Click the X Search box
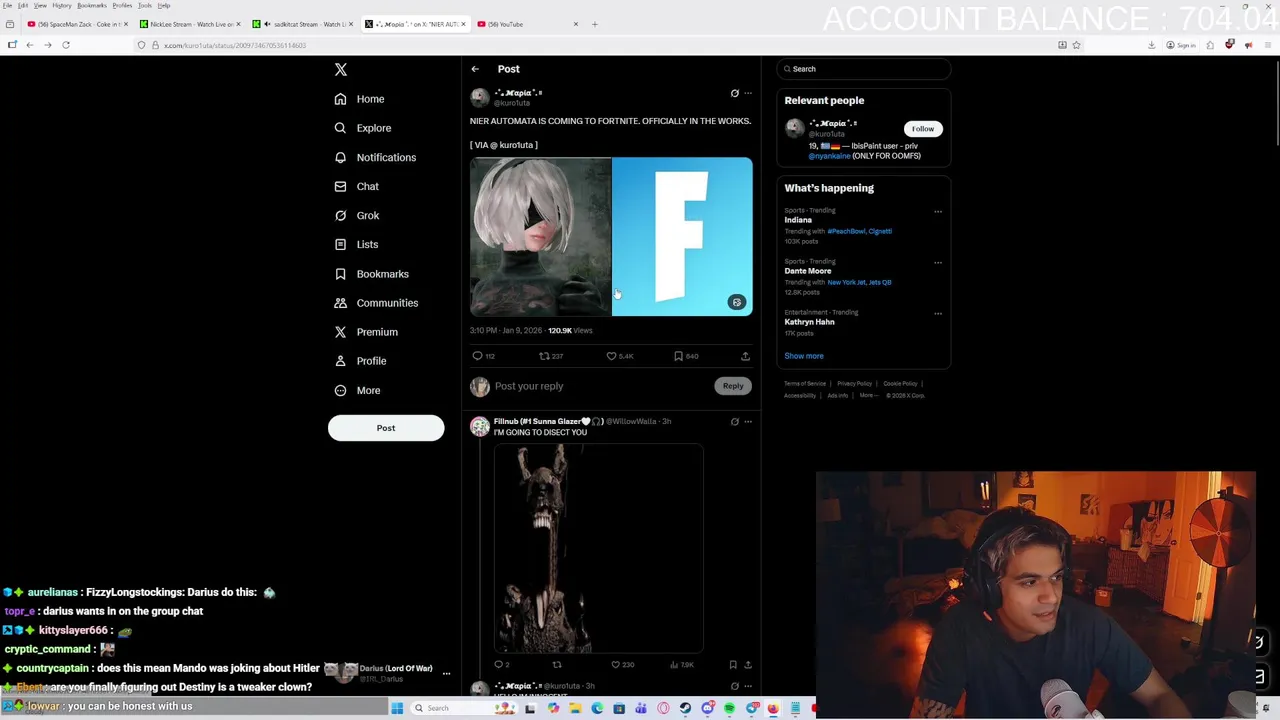The image size is (1280, 720). pyautogui.click(x=864, y=69)
